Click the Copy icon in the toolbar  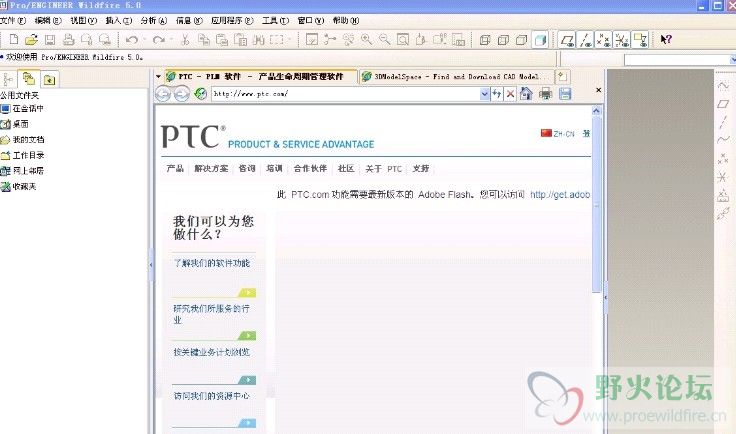point(204,40)
